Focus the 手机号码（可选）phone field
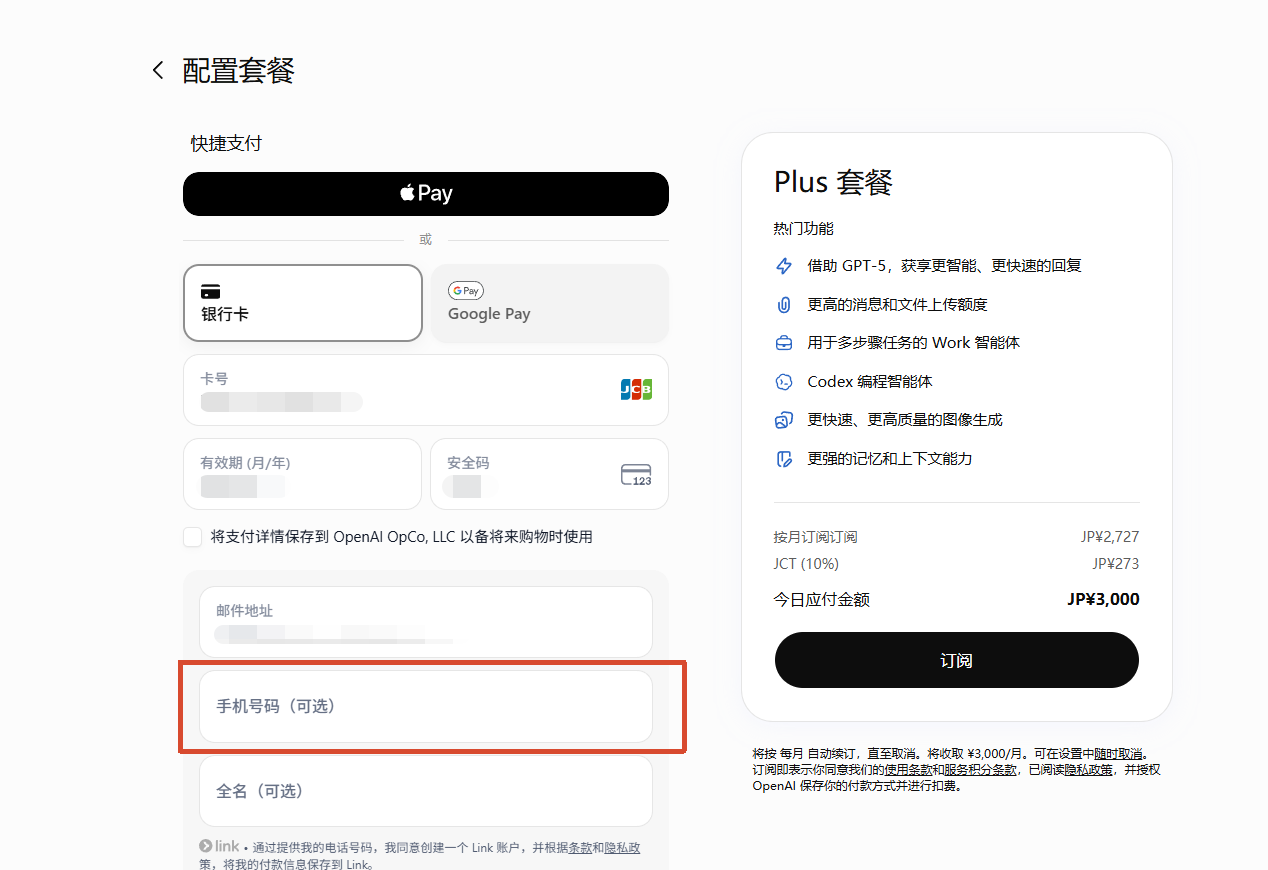1268x870 pixels. [x=426, y=706]
